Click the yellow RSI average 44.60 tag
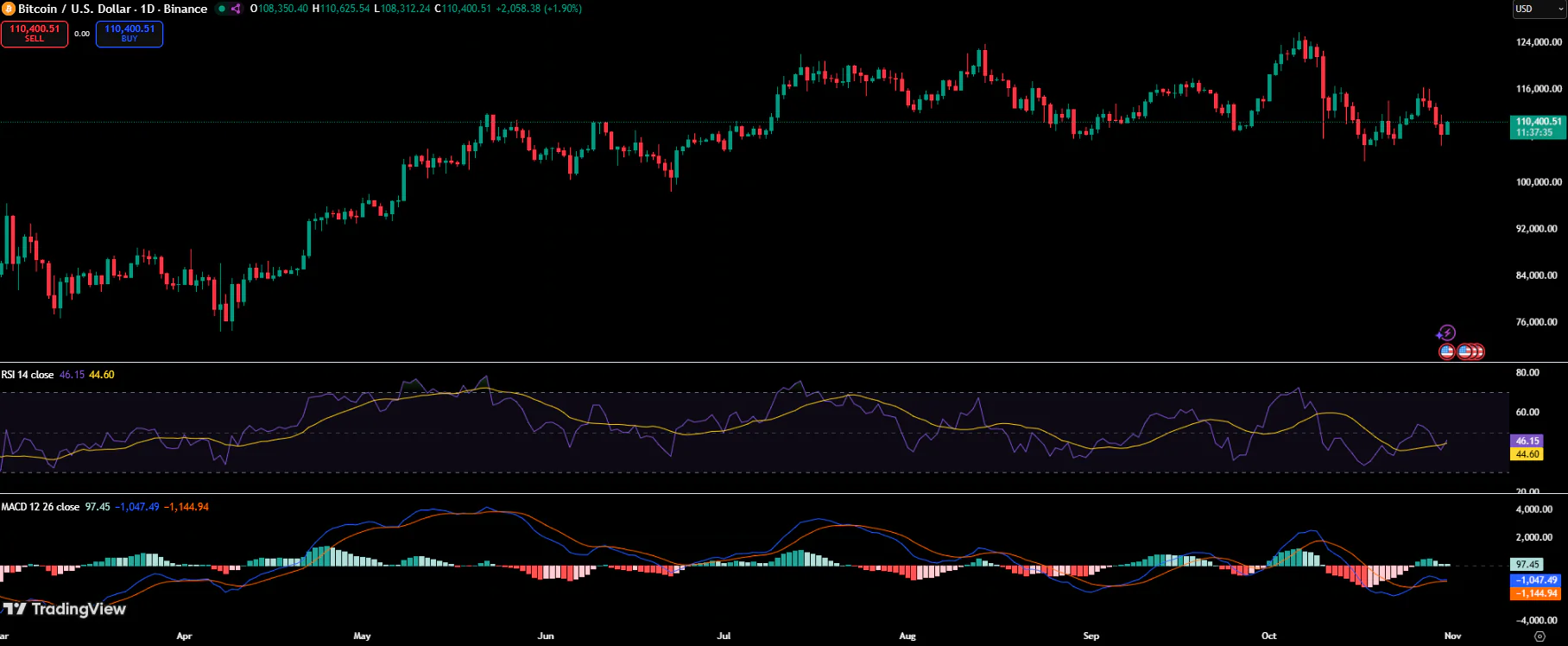1568x646 pixels. coord(1527,454)
